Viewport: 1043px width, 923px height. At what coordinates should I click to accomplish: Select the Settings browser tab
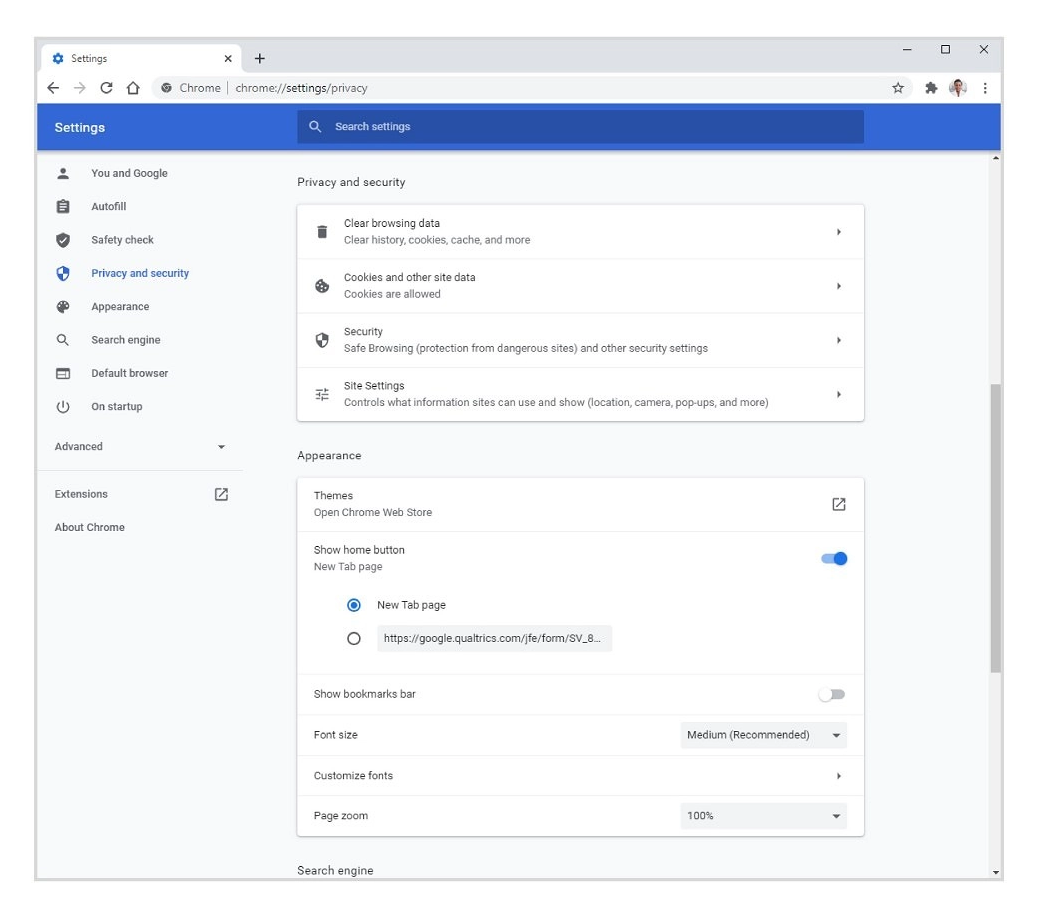[x=141, y=59]
